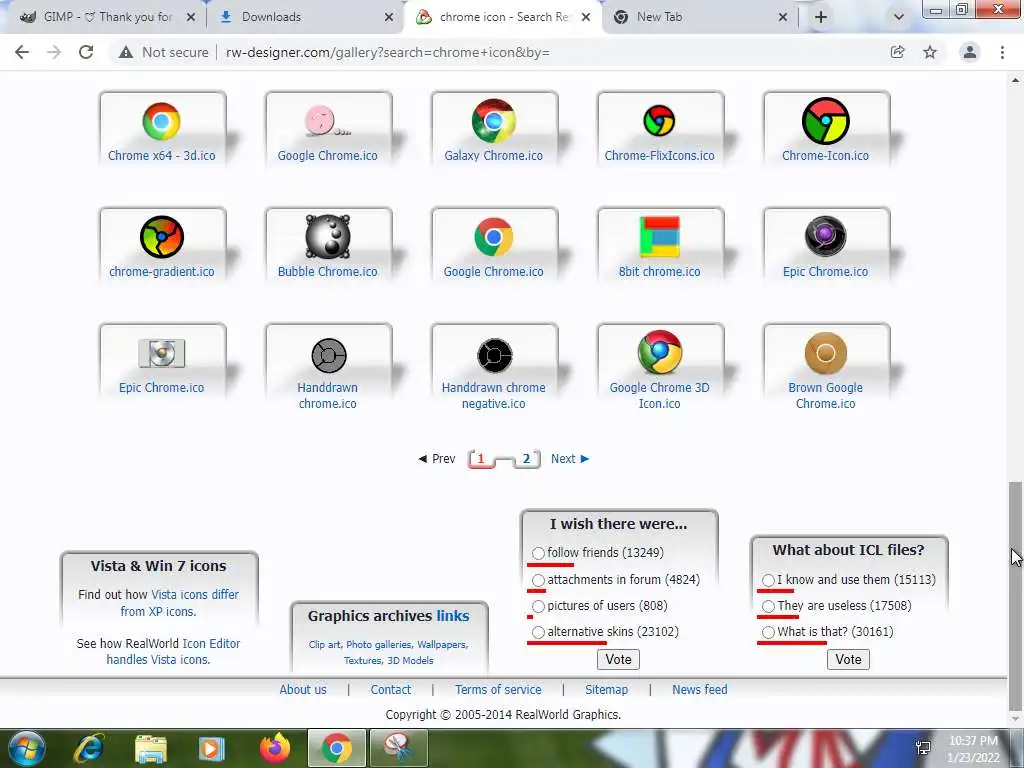Bookmark this page with the star icon
Image resolution: width=1024 pixels, height=768 pixels.
point(930,52)
